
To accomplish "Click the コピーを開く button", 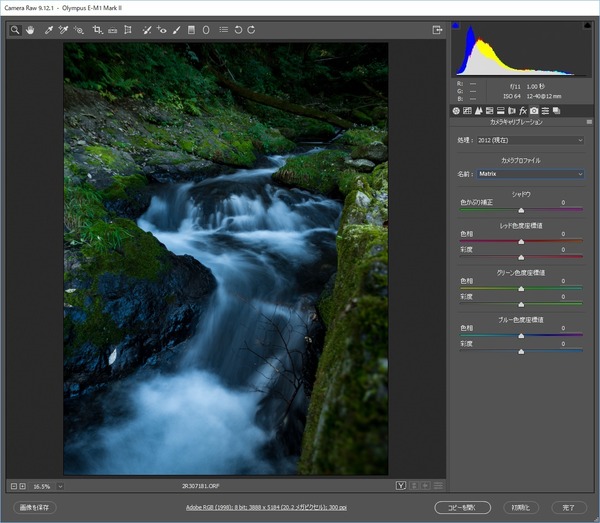I will [x=463, y=507].
